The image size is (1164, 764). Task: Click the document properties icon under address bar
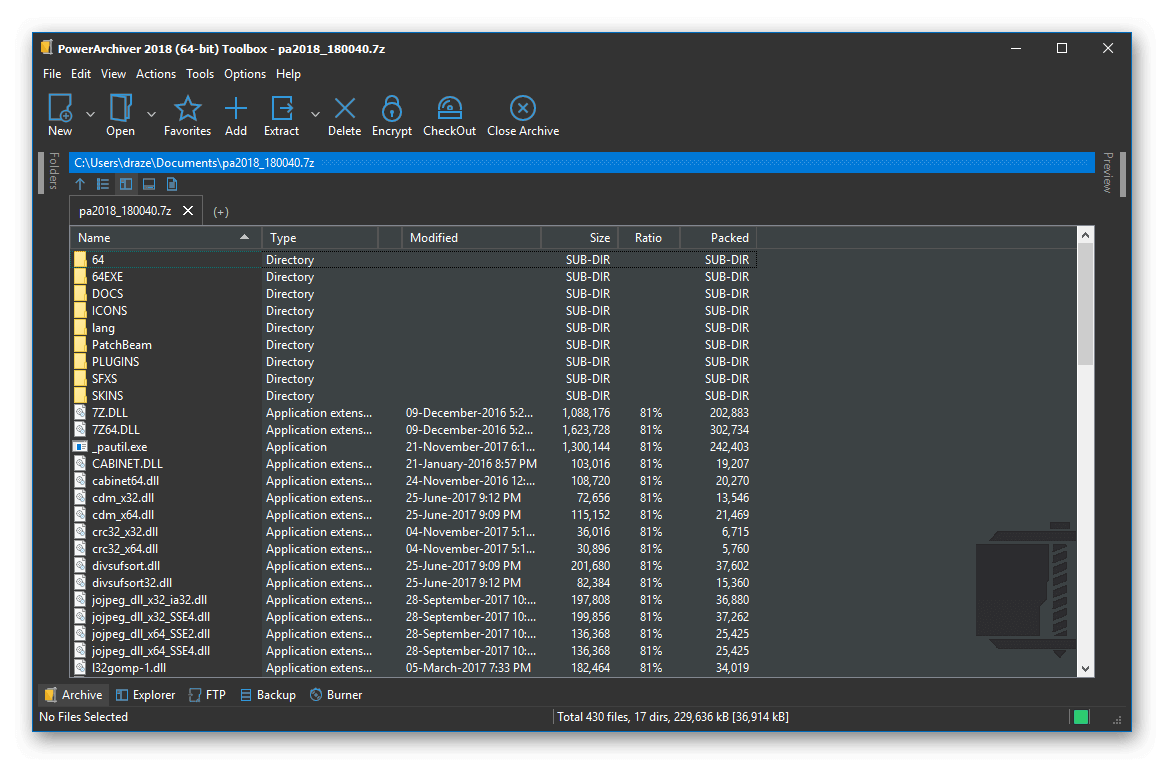(172, 184)
